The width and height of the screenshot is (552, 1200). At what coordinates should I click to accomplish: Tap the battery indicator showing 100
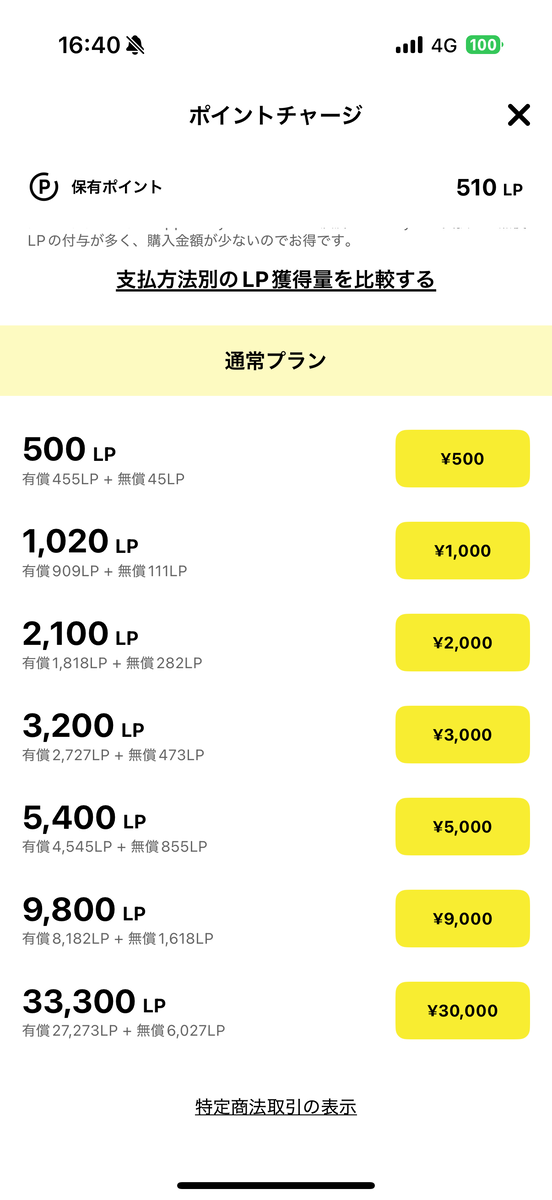[x=485, y=45]
